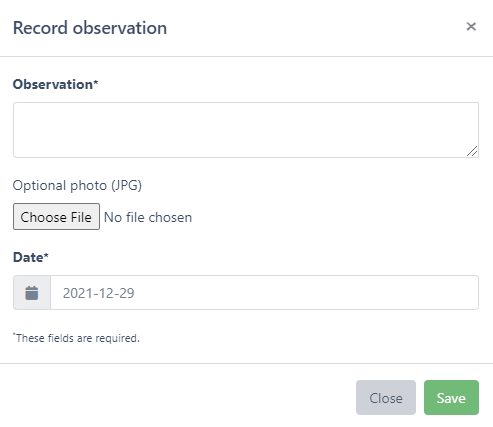Dismiss the dialog with the X icon

point(471,26)
